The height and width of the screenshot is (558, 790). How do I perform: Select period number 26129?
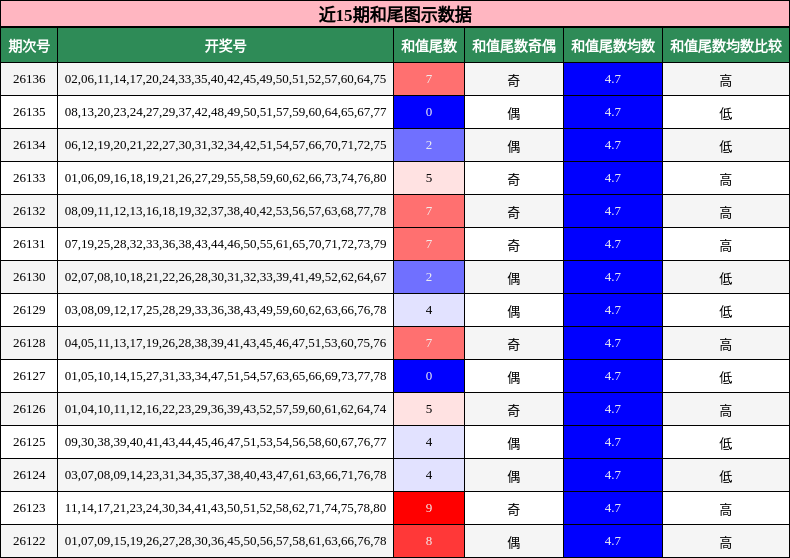tap(29, 310)
